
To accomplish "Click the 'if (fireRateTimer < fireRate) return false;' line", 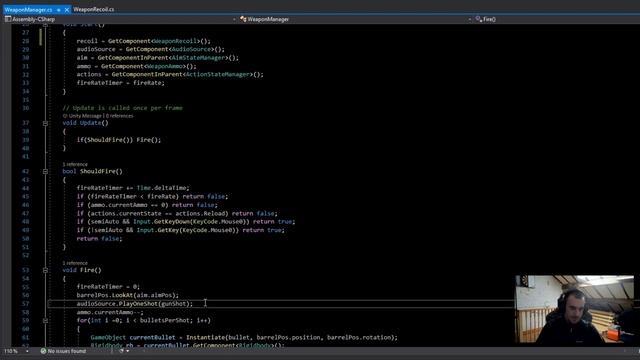I will [x=152, y=196].
